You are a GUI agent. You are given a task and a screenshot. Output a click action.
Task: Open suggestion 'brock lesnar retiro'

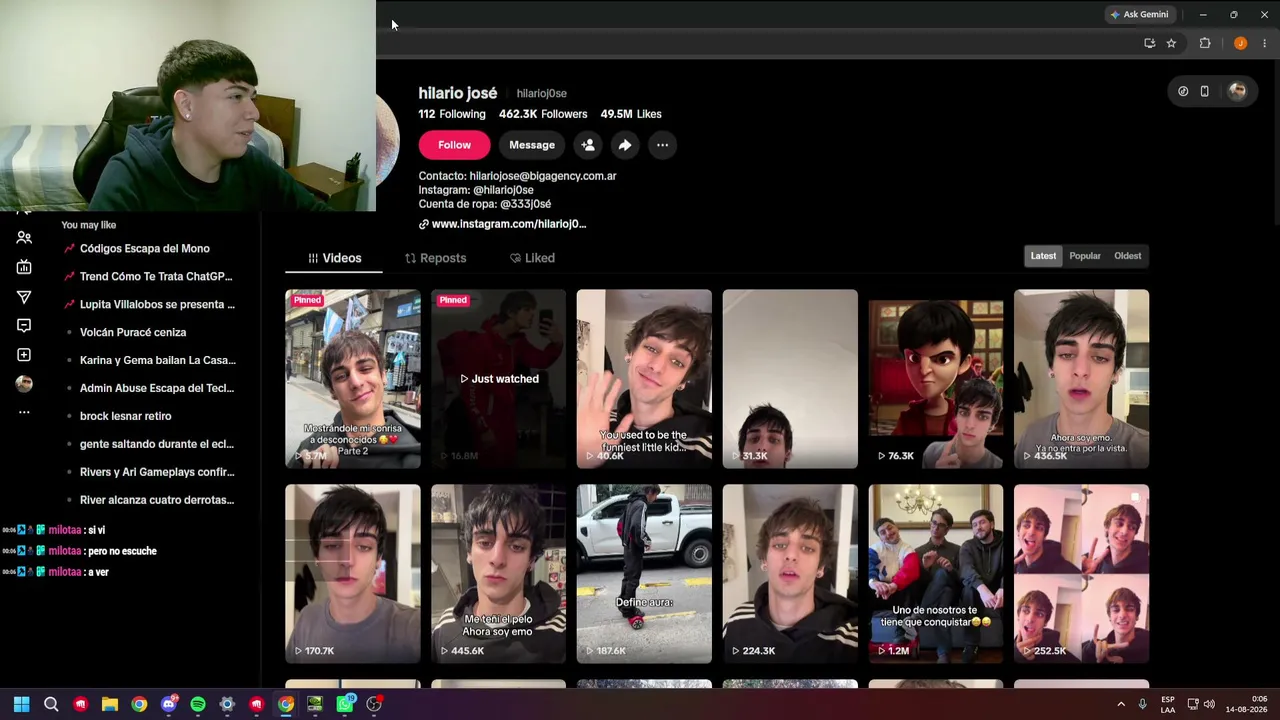click(125, 417)
